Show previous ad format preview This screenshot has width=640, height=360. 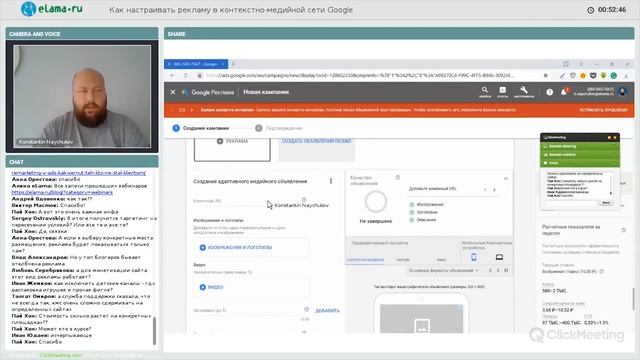point(490,270)
